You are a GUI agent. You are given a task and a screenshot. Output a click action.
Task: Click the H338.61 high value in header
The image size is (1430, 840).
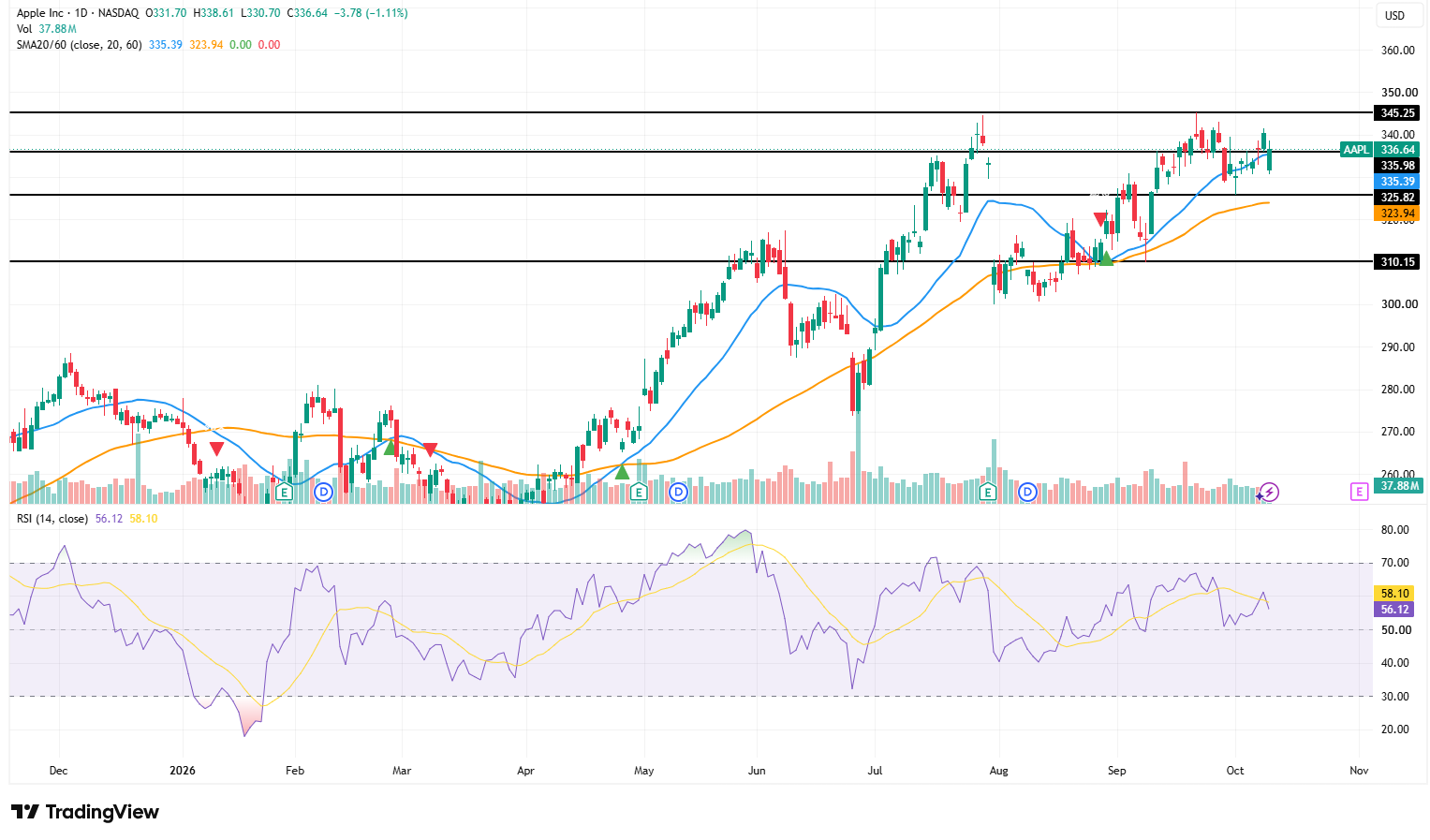[214, 13]
